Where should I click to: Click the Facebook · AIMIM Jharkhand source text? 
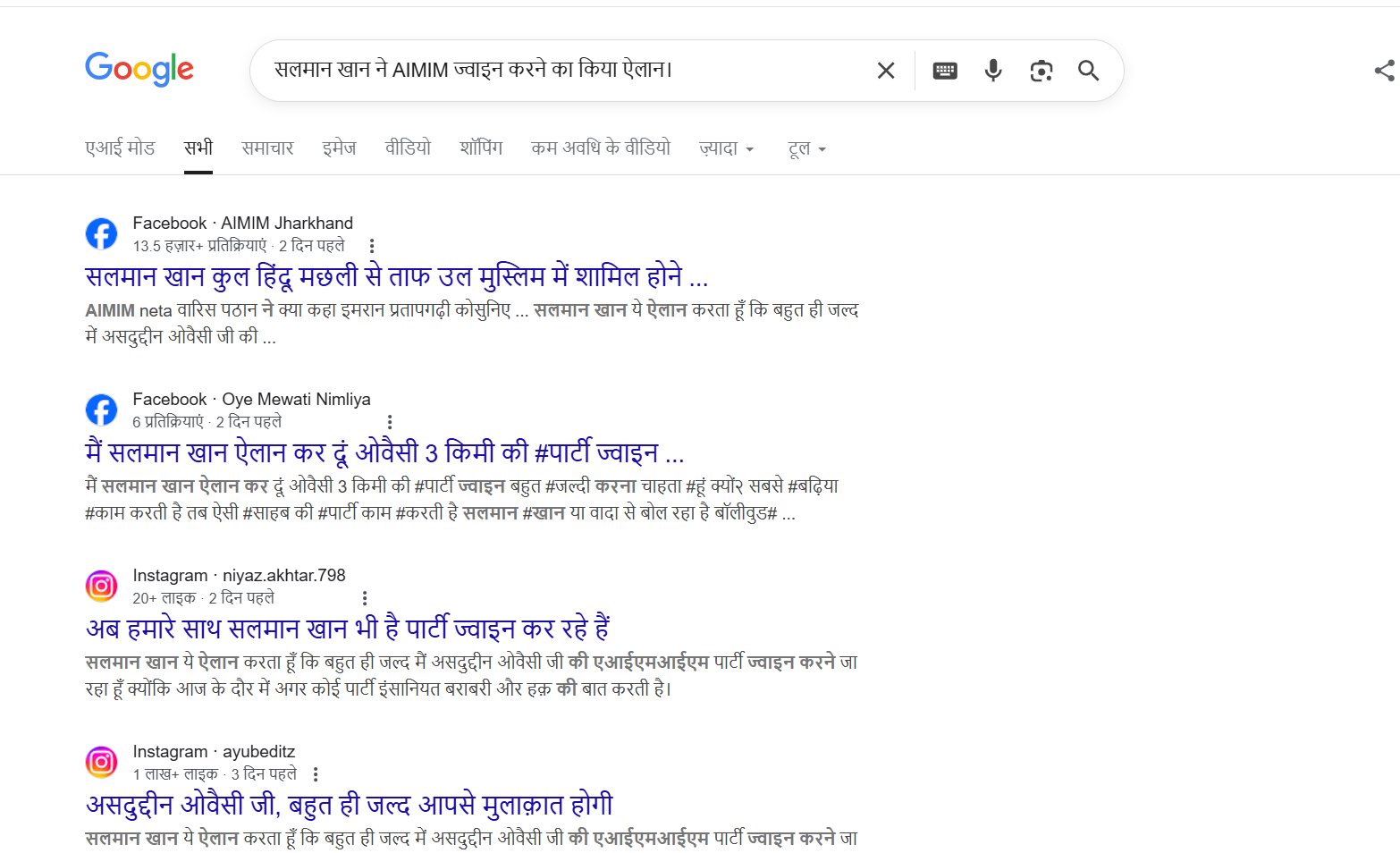pos(243,223)
